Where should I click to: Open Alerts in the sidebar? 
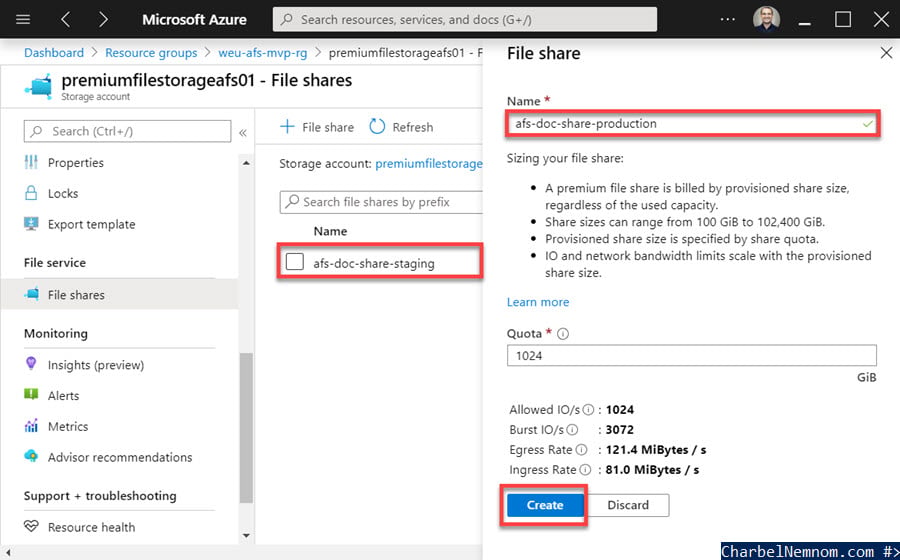[x=64, y=396]
